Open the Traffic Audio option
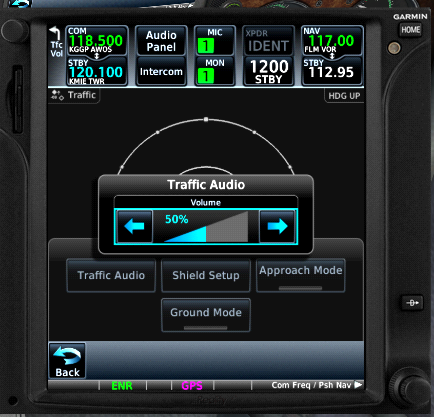 [x=111, y=276]
